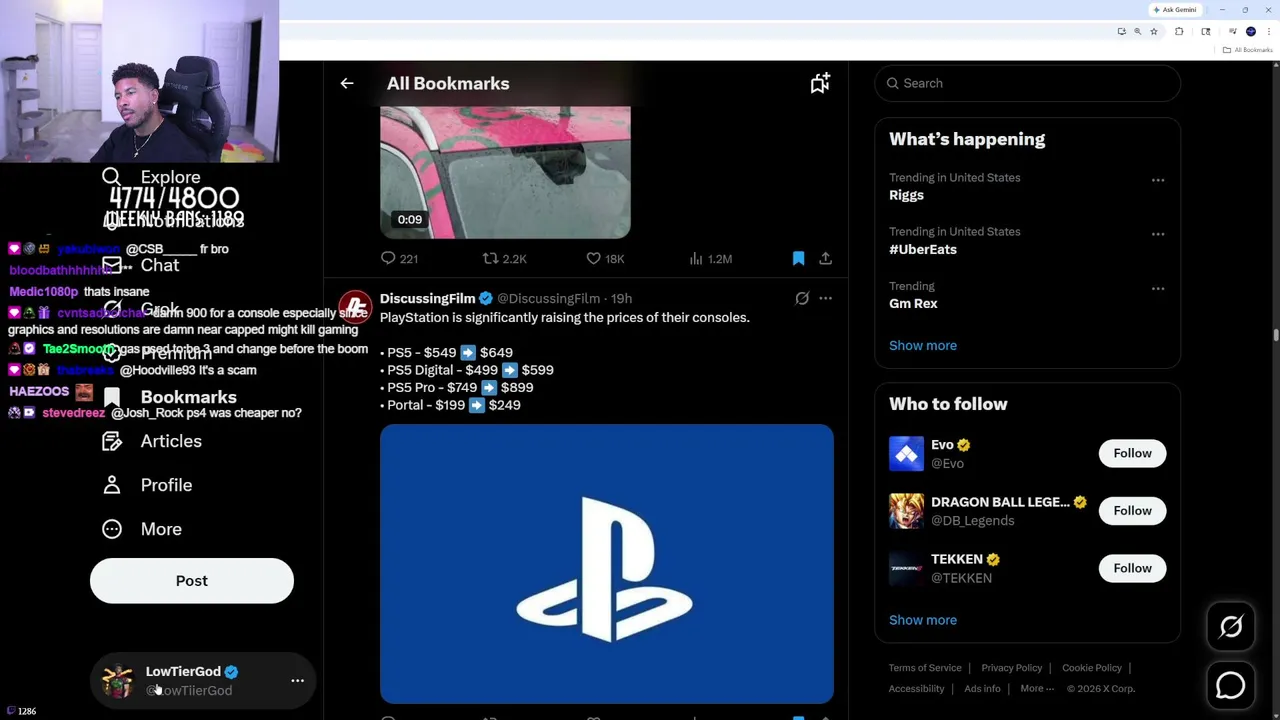Click share icon on the car video post
The image size is (1280, 720).
[x=825, y=258]
